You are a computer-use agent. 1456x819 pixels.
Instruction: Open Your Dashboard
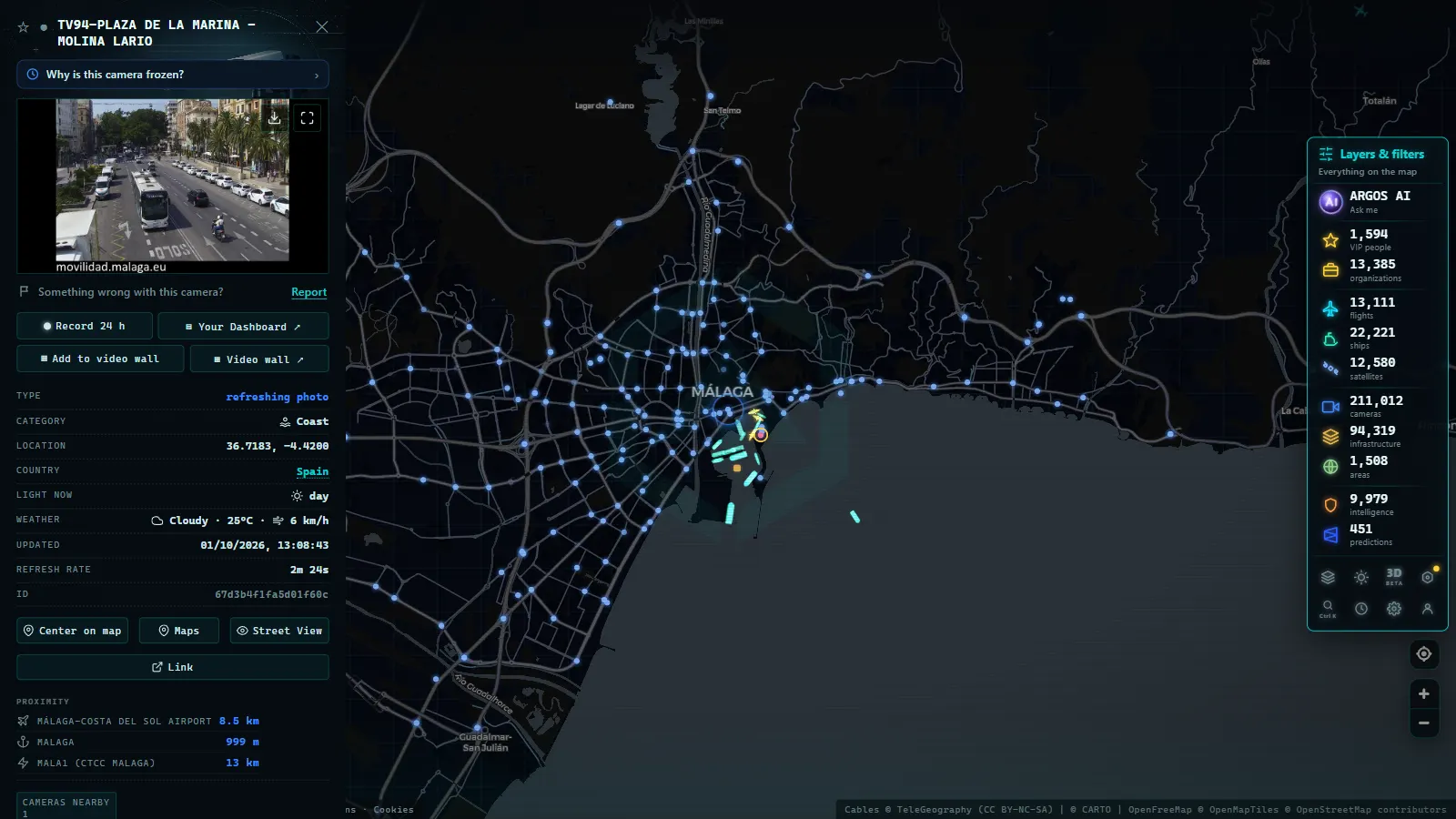(243, 326)
